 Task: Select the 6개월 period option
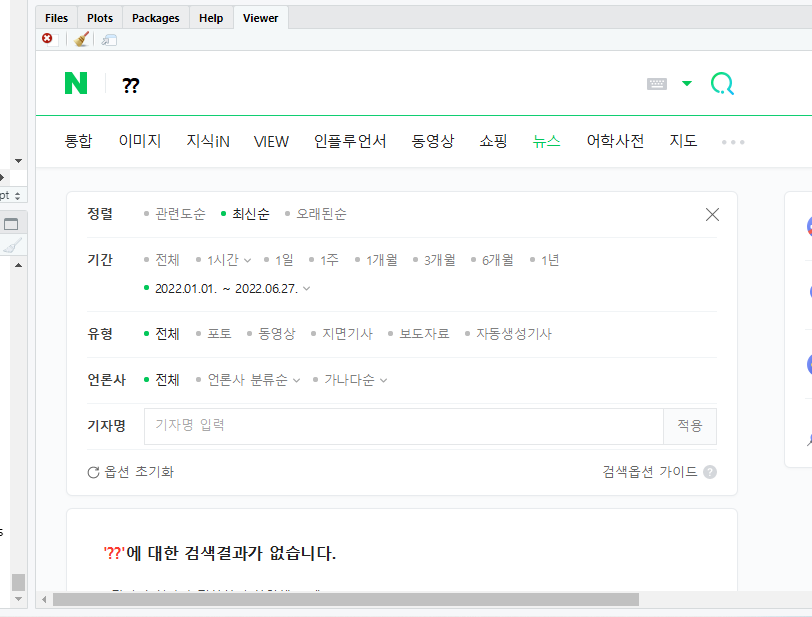click(x=498, y=260)
